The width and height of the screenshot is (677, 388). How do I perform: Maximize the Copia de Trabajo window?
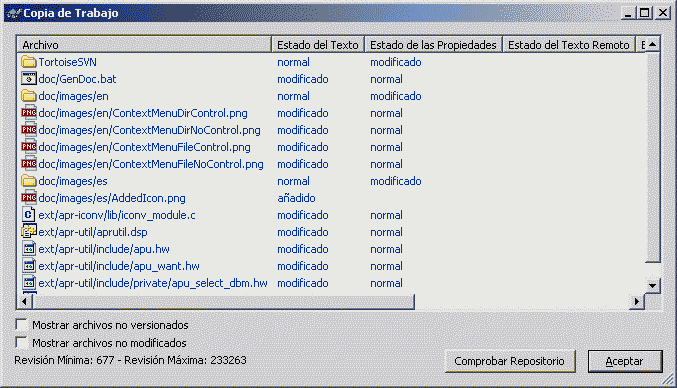coord(644,13)
